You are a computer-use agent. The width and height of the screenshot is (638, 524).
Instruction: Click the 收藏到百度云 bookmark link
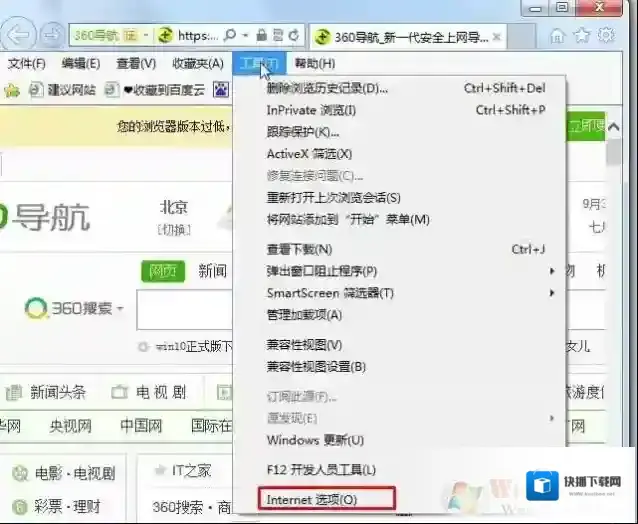161,90
